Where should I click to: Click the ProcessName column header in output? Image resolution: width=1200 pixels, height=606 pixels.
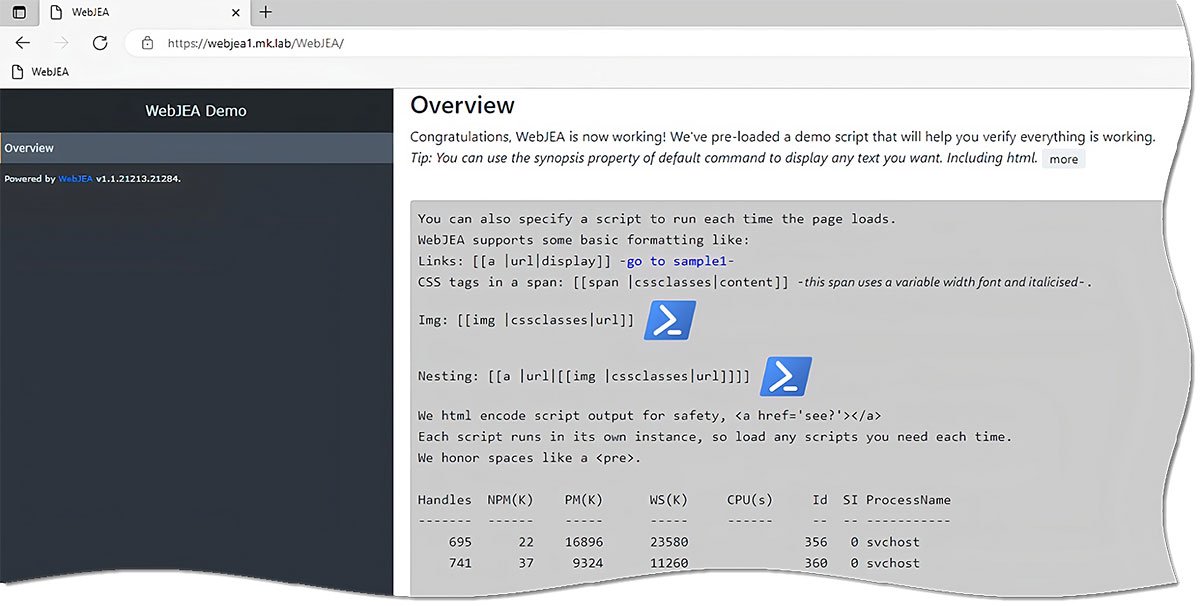(x=908, y=500)
